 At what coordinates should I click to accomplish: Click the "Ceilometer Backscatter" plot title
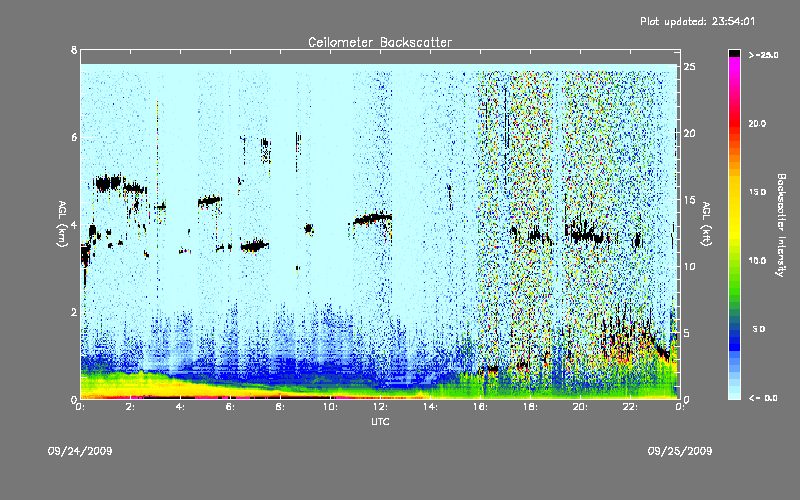380,42
